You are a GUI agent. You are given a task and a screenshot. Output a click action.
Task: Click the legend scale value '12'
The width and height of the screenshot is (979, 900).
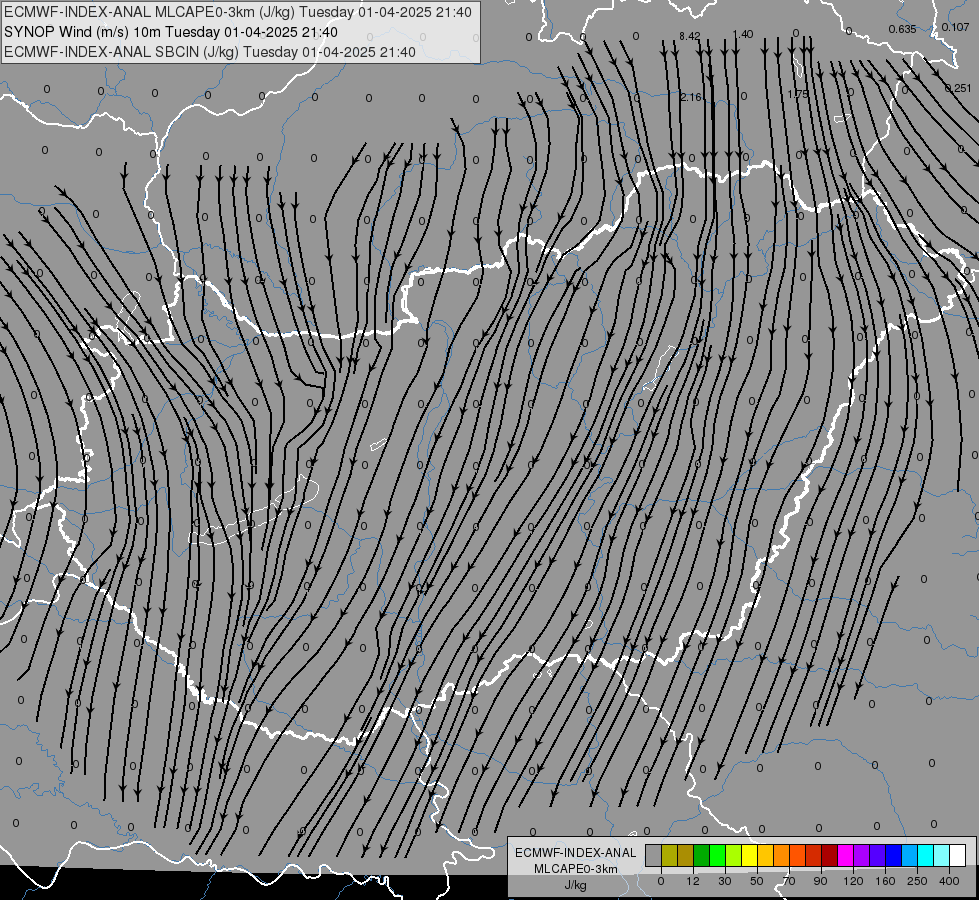(692, 881)
